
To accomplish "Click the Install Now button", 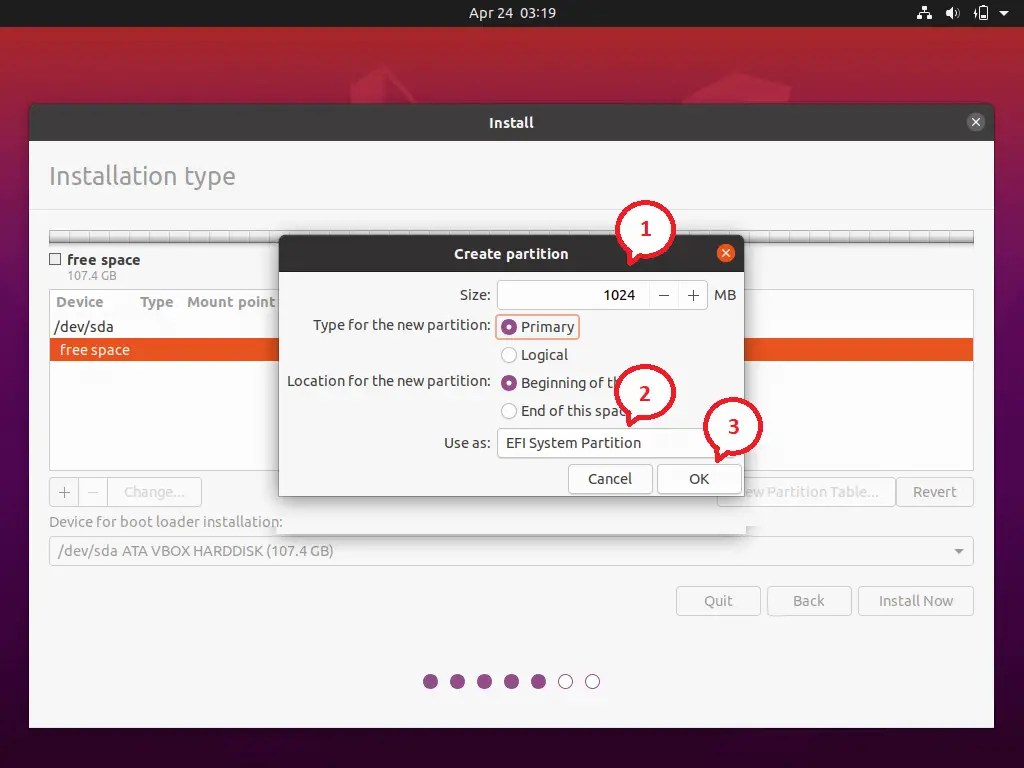I will pos(915,601).
